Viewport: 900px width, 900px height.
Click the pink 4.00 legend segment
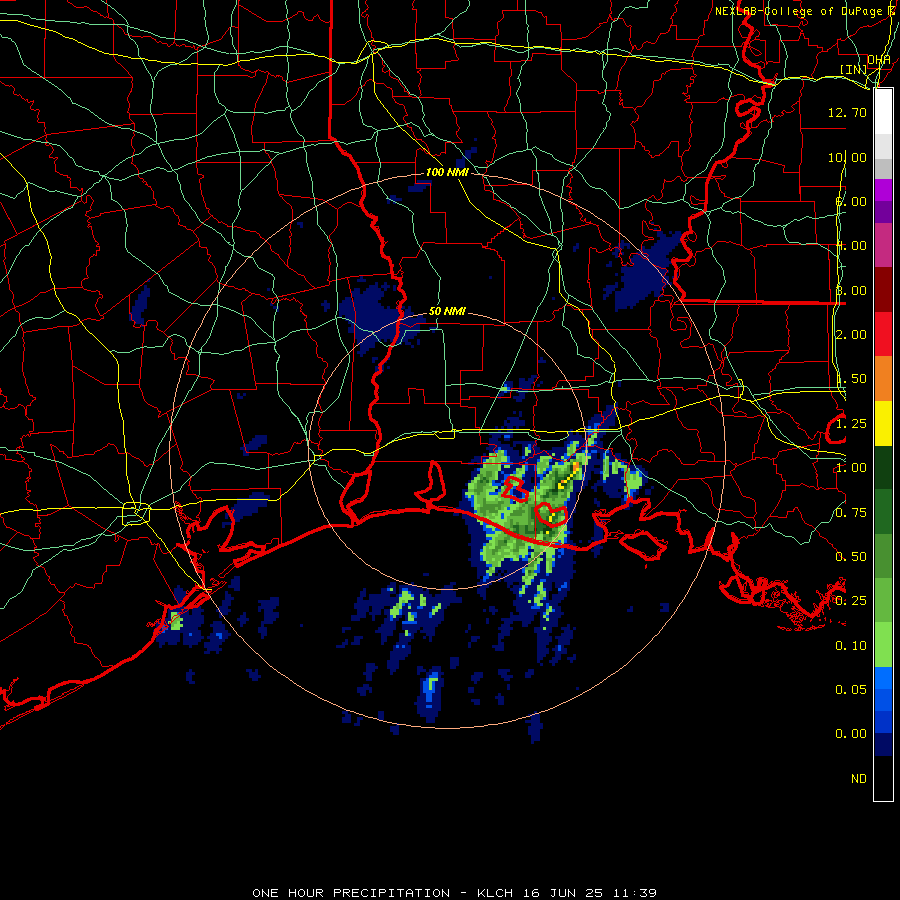coord(883,245)
